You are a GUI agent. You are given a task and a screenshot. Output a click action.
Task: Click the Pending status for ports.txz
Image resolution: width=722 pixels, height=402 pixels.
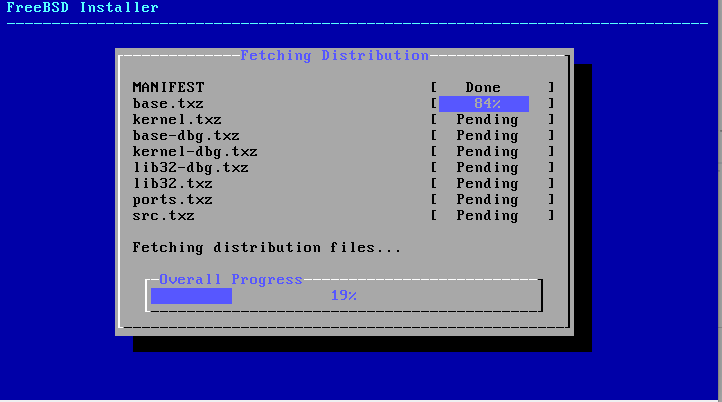tap(487, 200)
